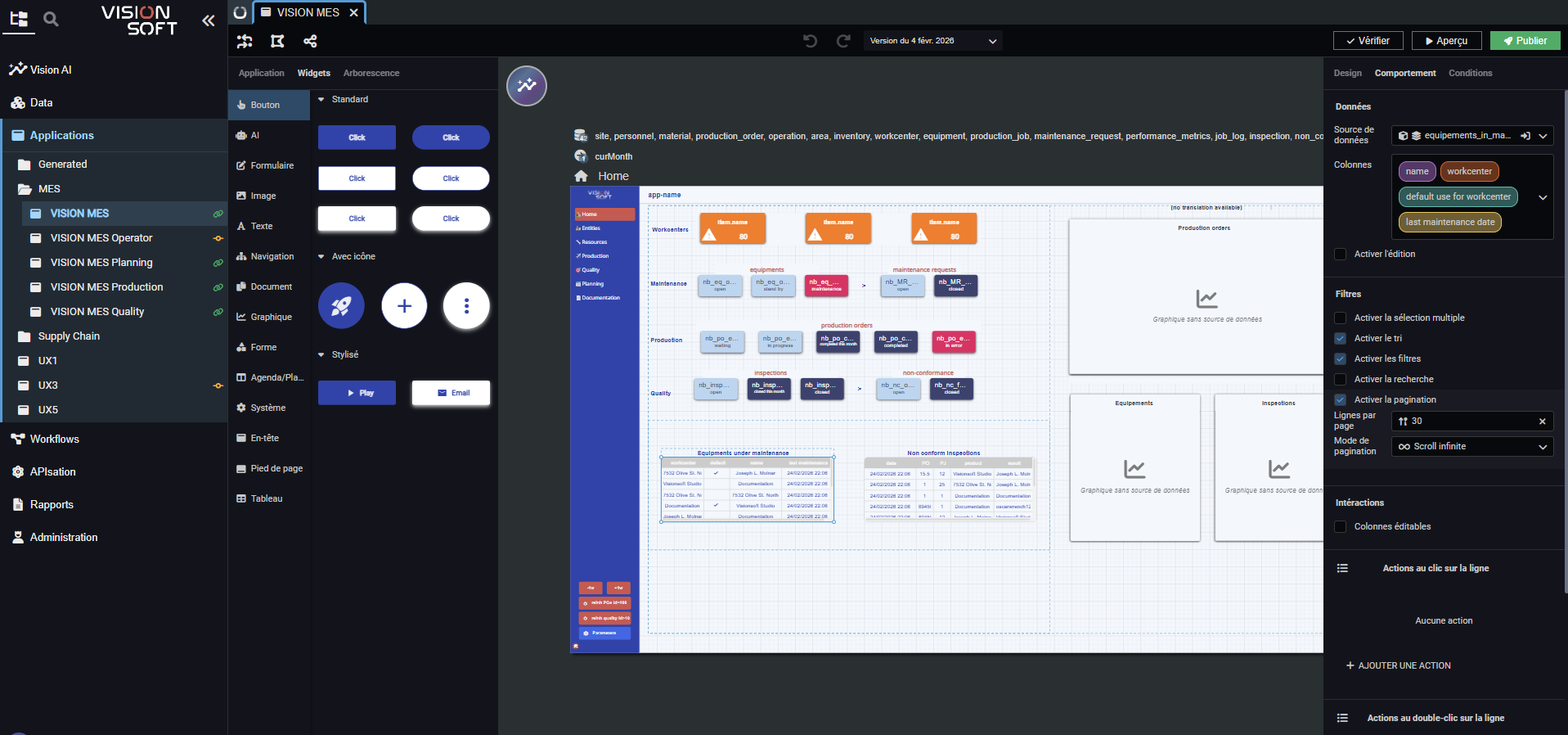Screen dimensions: 1568x735
Task: Toggle 'Activer la recherche' checkbox
Action: (x=1340, y=380)
